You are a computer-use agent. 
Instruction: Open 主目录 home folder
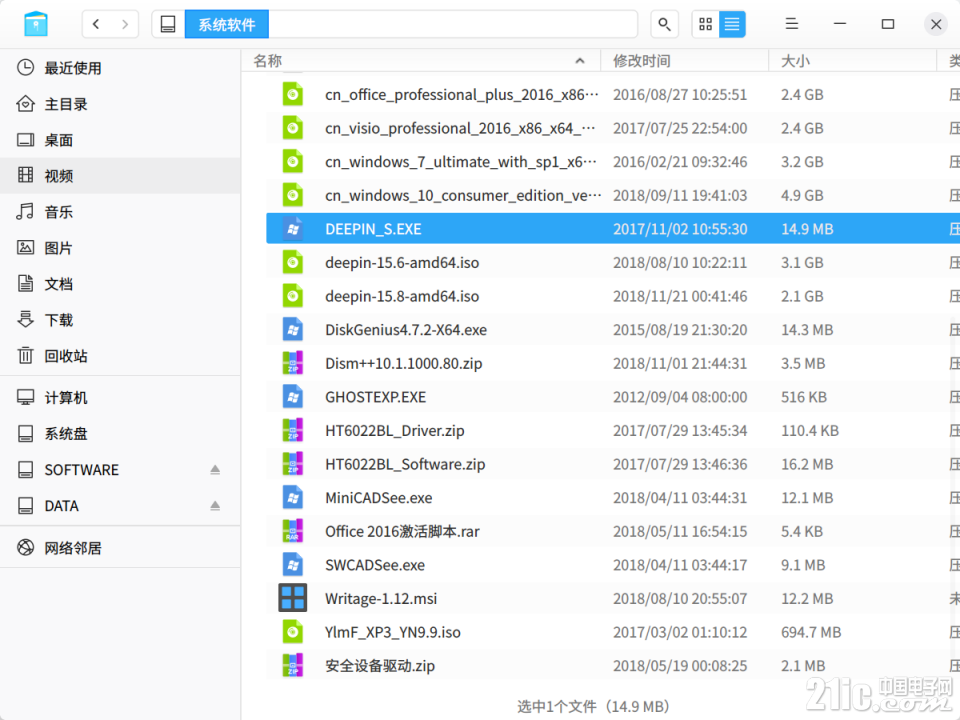(120, 104)
